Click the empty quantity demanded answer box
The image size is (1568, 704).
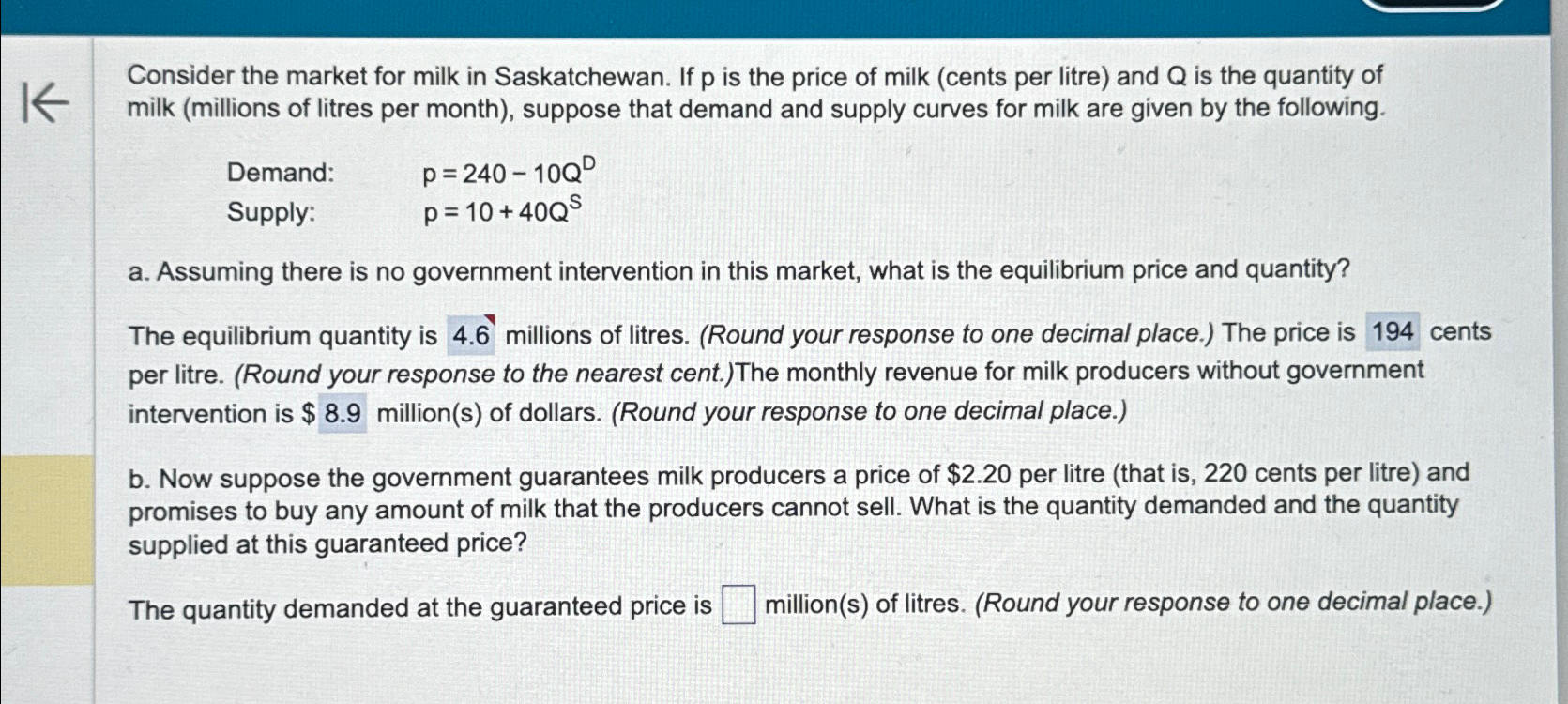[x=739, y=605]
